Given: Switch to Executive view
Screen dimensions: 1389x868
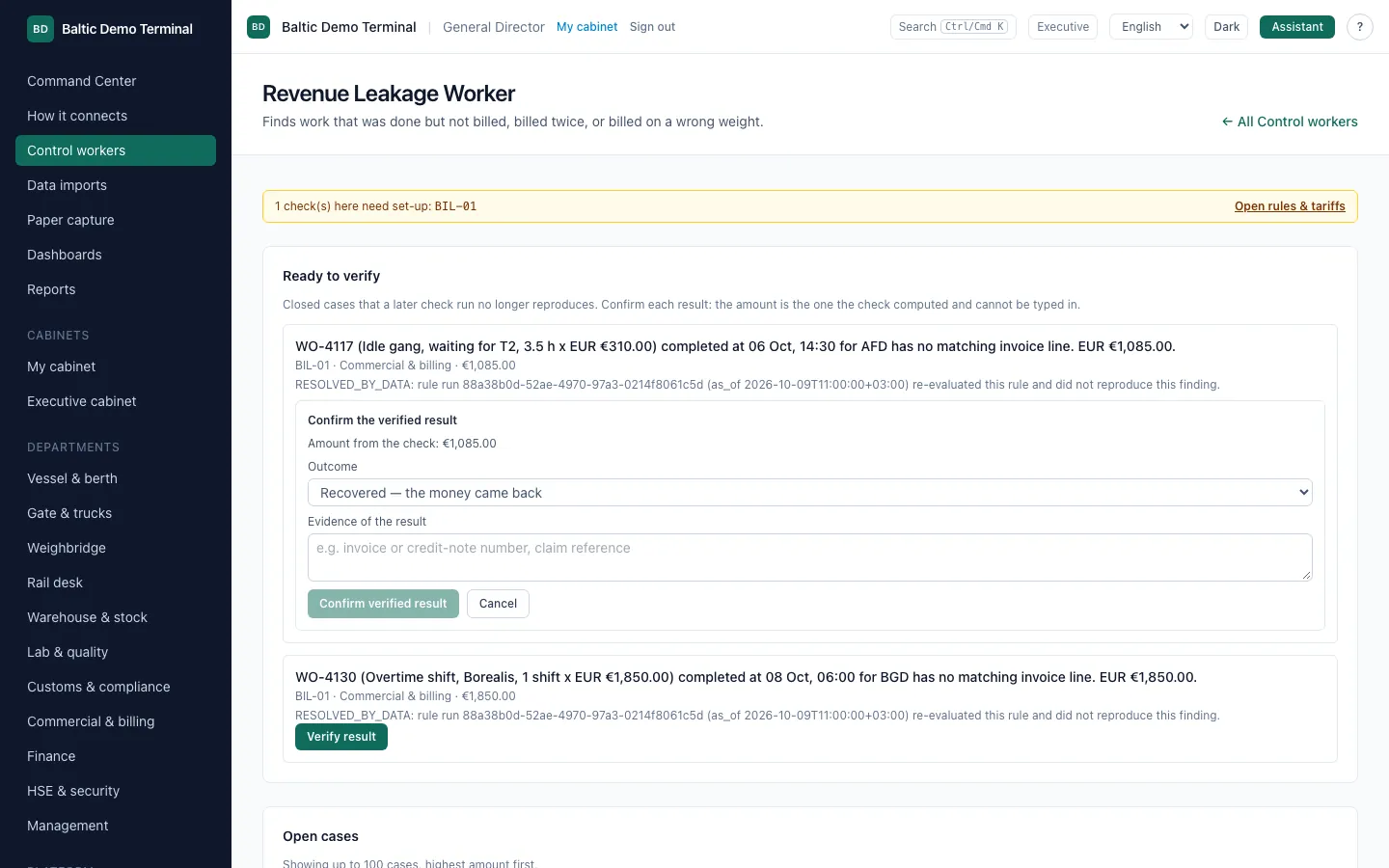Looking at the screenshot, I should (1063, 27).
